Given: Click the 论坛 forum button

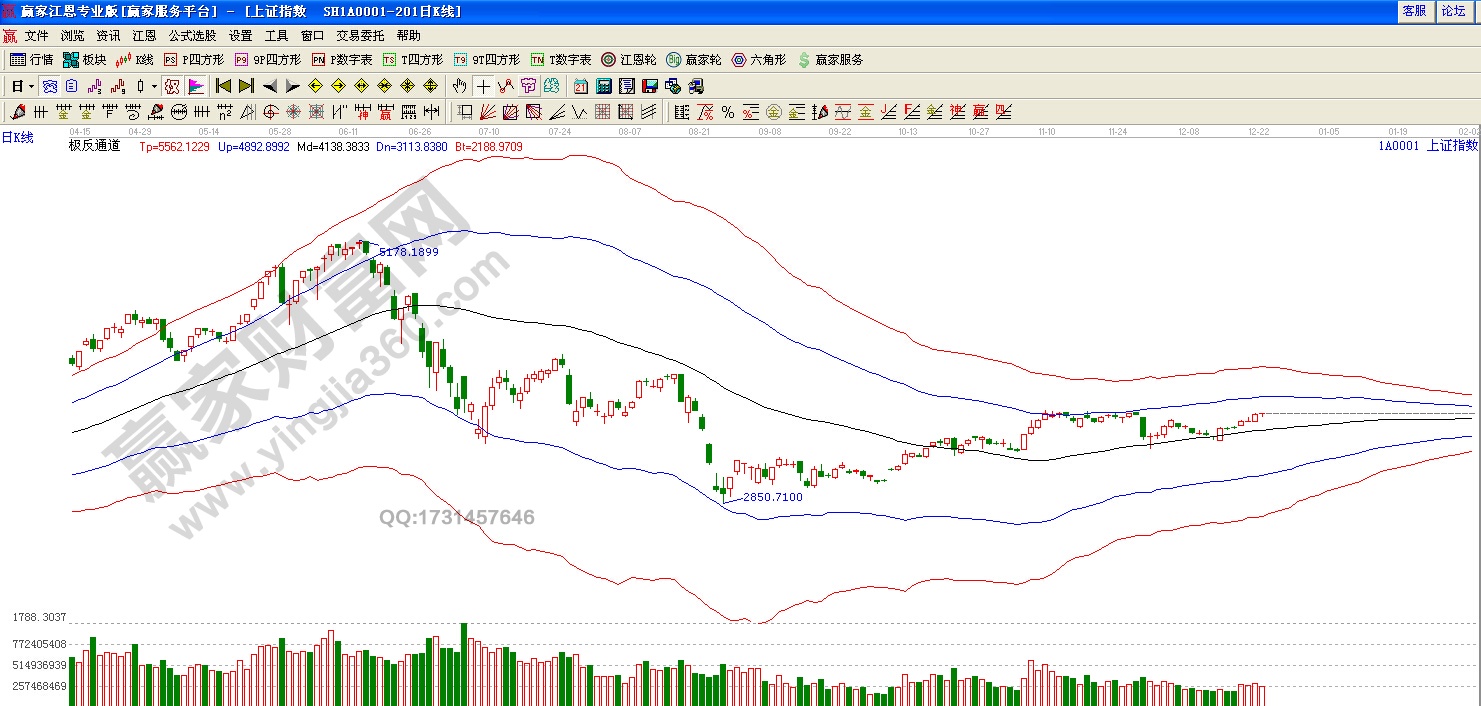Looking at the screenshot, I should [1452, 11].
